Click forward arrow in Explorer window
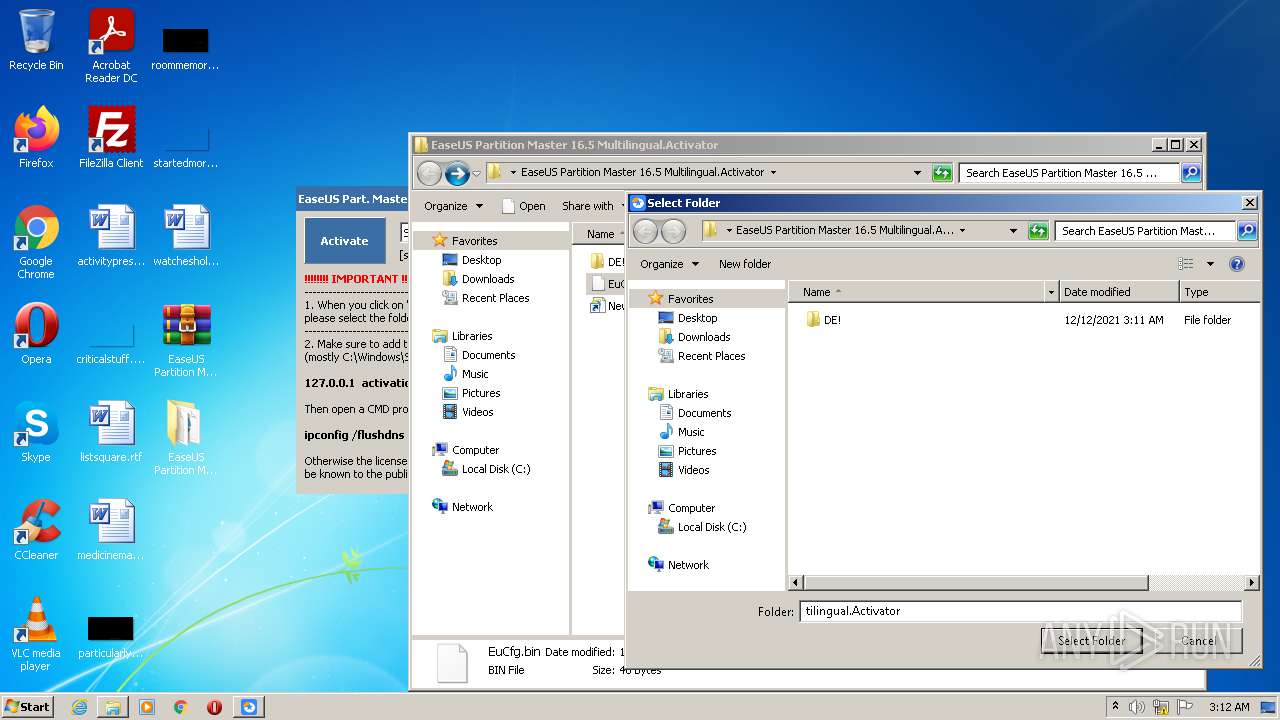1280x720 pixels. click(x=457, y=173)
